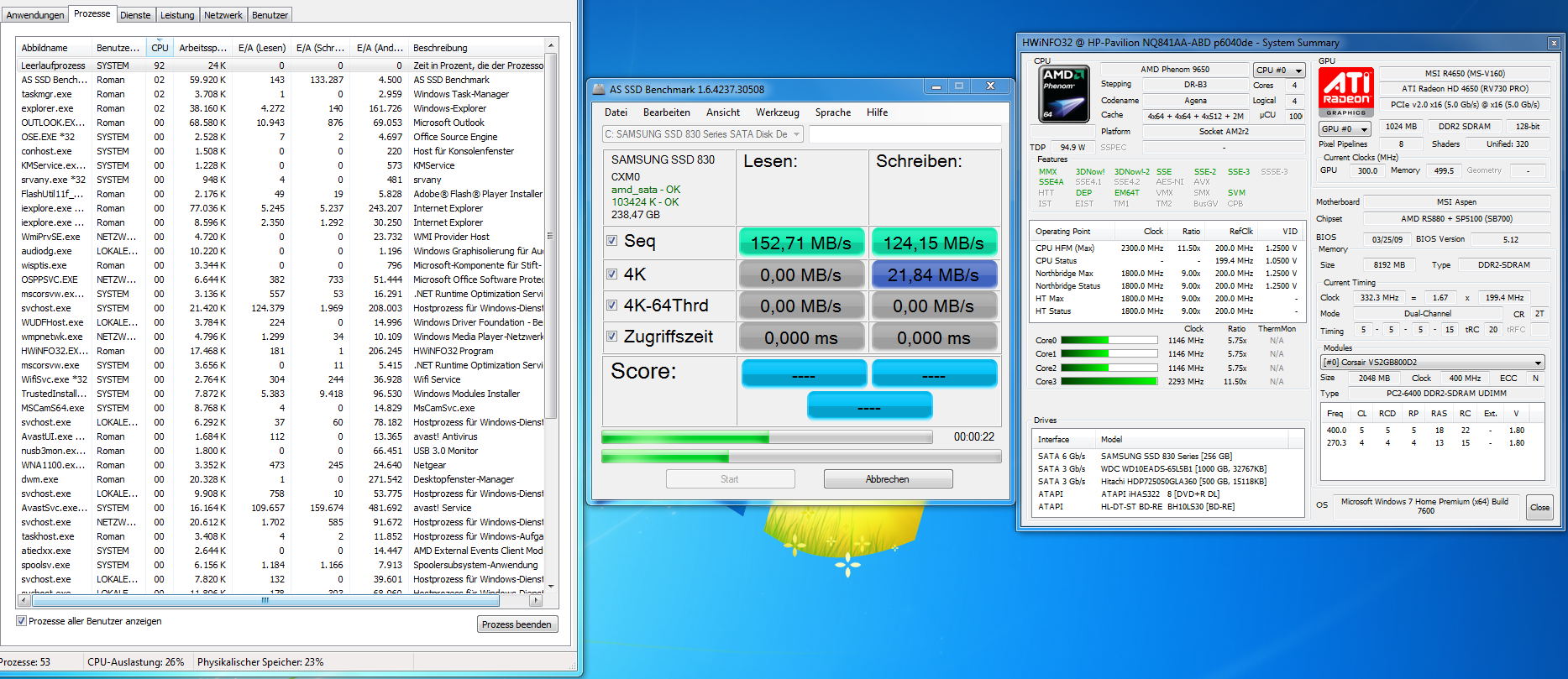Image resolution: width=1568 pixels, height=679 pixels.
Task: Minimize the AS SSD Benchmark window
Action: [936, 86]
